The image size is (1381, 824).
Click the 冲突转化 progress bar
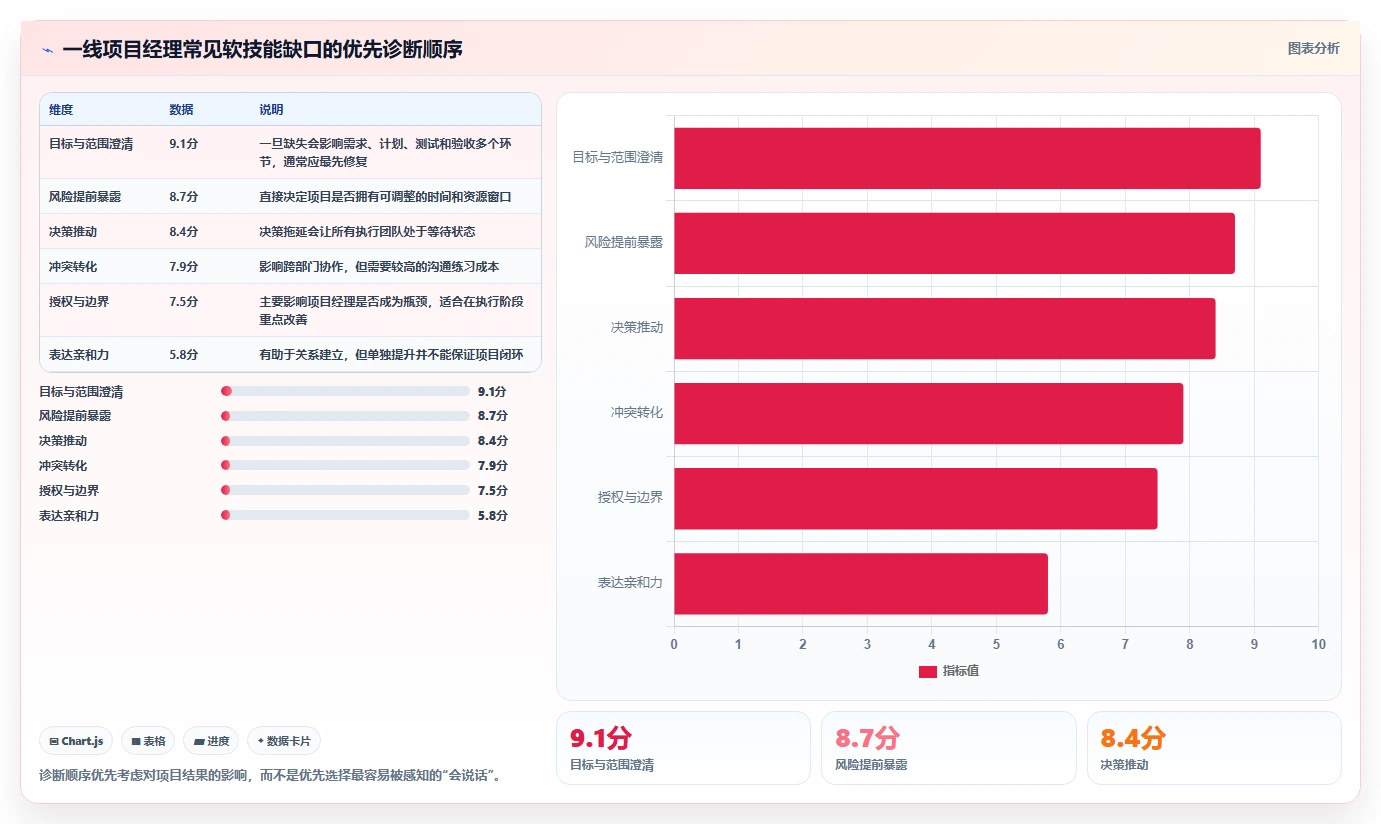345,465
